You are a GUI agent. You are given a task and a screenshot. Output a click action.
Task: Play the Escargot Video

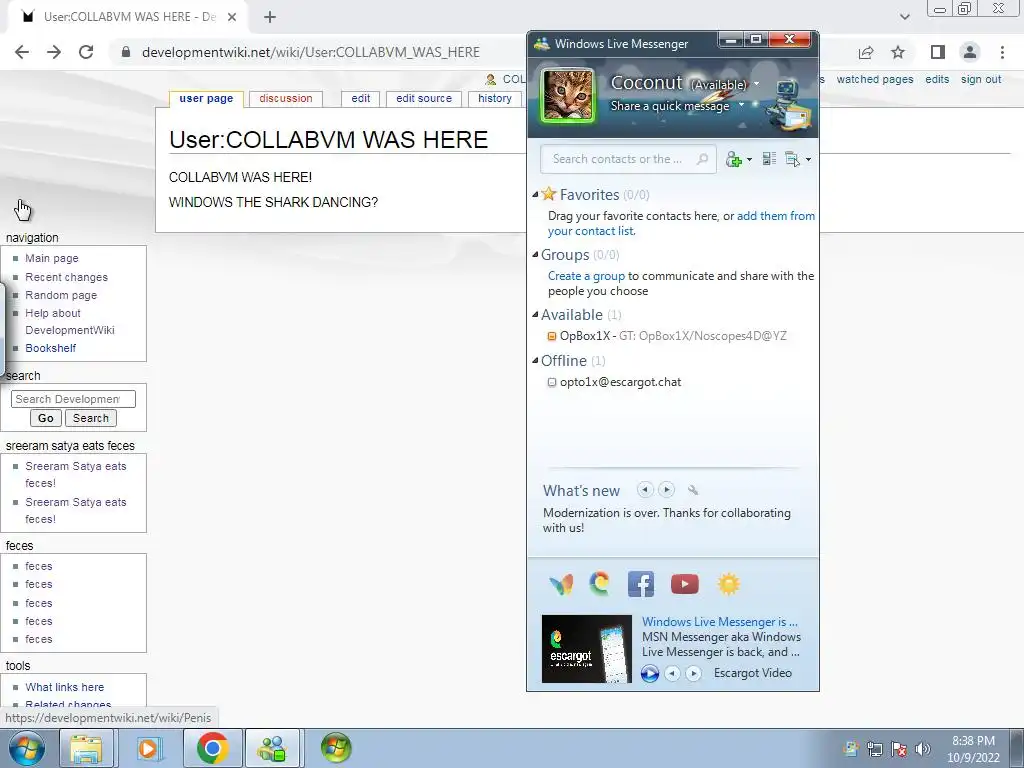649,673
